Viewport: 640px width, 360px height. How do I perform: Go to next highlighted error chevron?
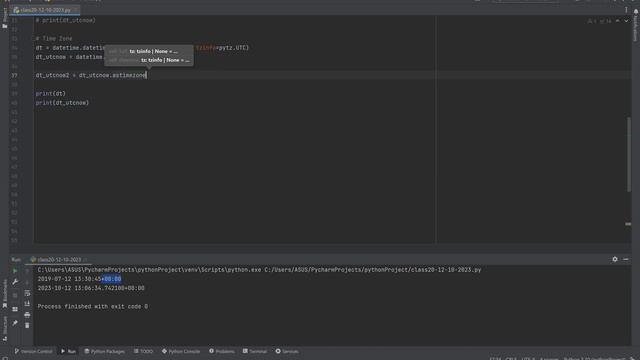click(626, 21)
